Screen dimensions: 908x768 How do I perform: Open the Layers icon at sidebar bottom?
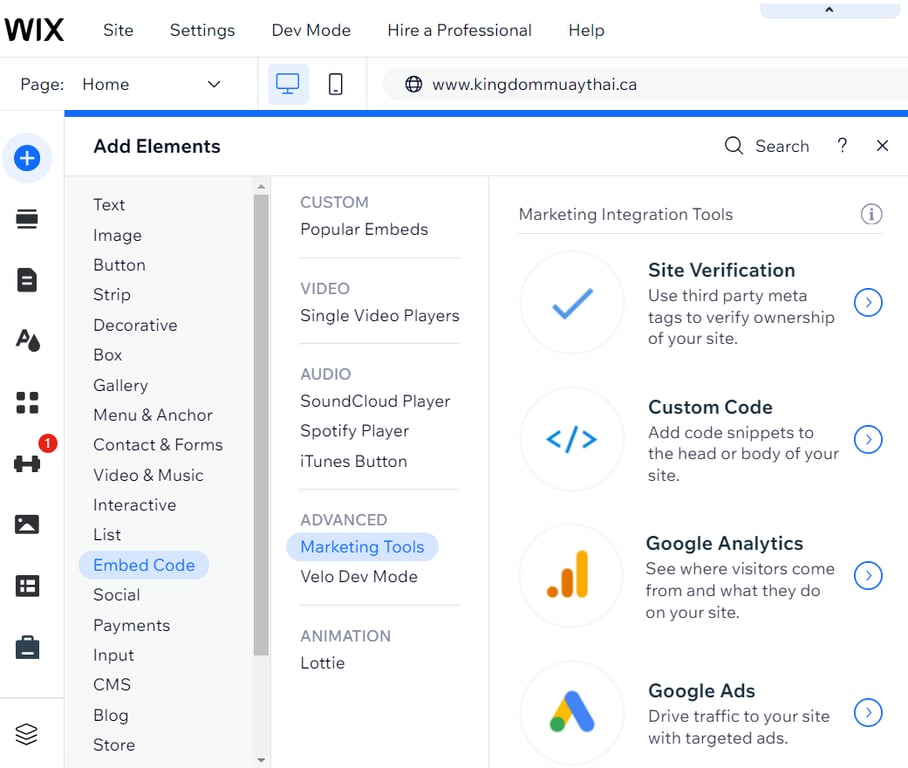coord(27,734)
